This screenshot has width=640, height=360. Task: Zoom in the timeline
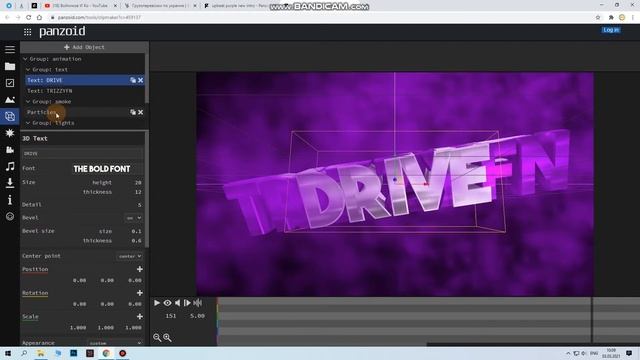point(167,338)
